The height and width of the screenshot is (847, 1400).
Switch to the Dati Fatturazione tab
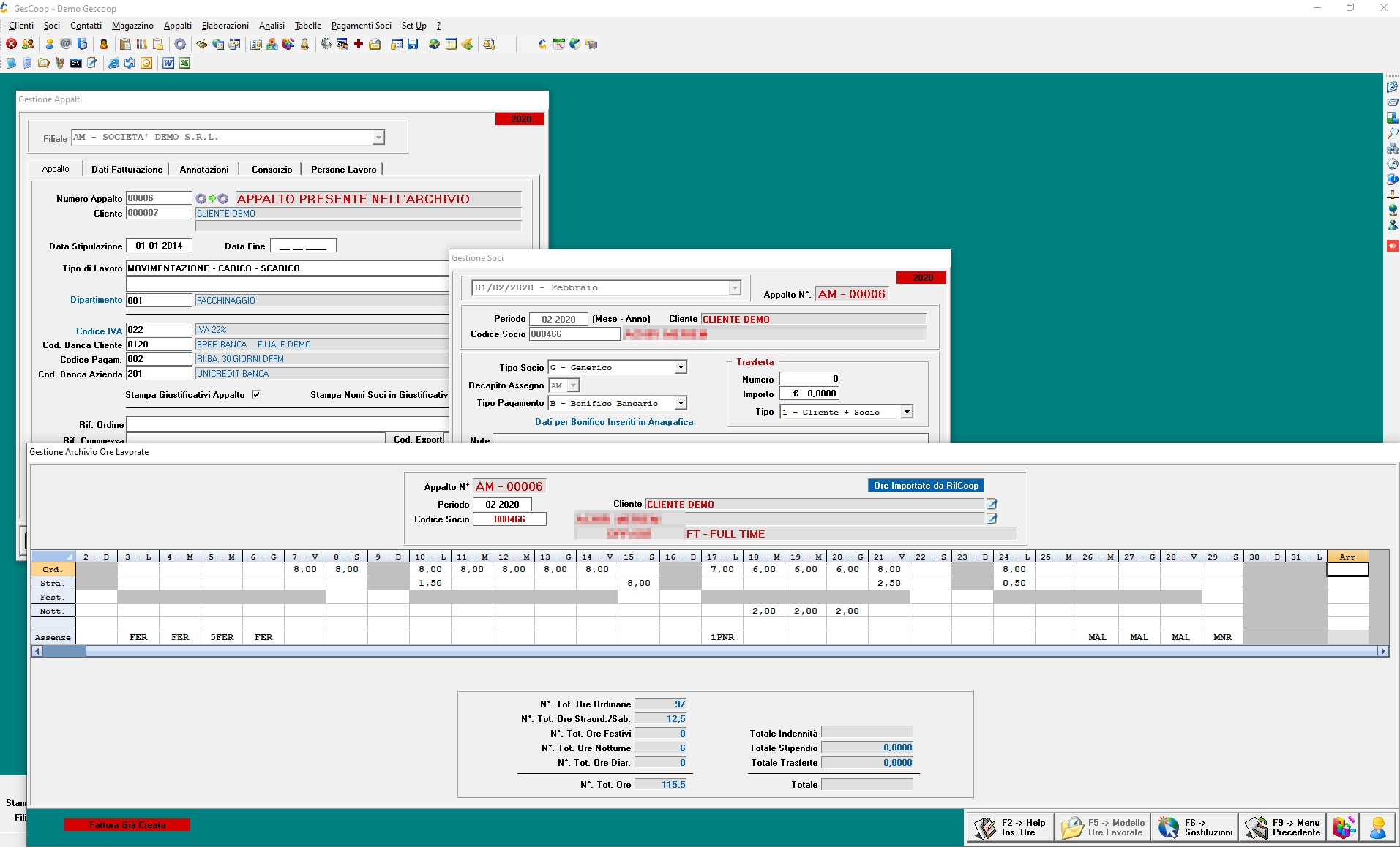tap(127, 169)
